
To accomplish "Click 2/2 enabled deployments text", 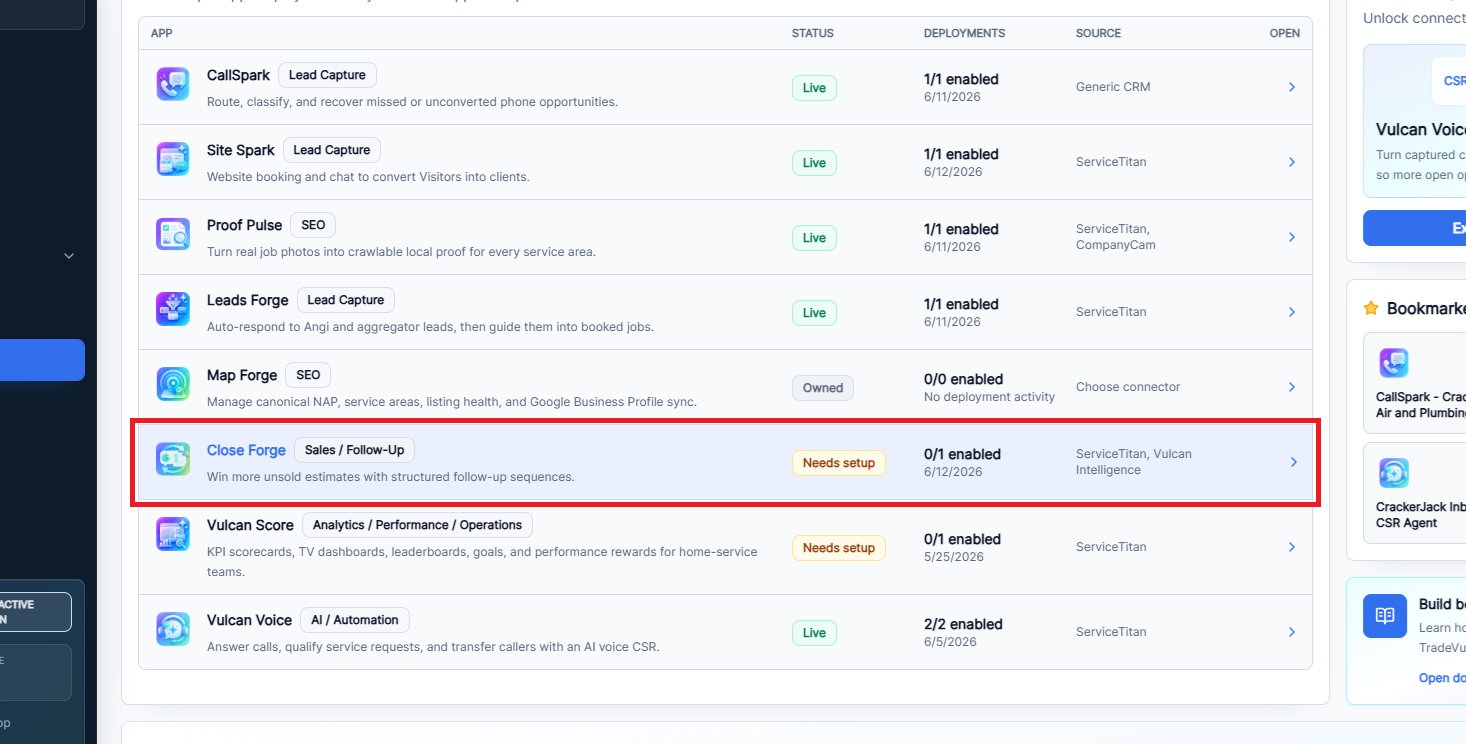I will point(961,624).
